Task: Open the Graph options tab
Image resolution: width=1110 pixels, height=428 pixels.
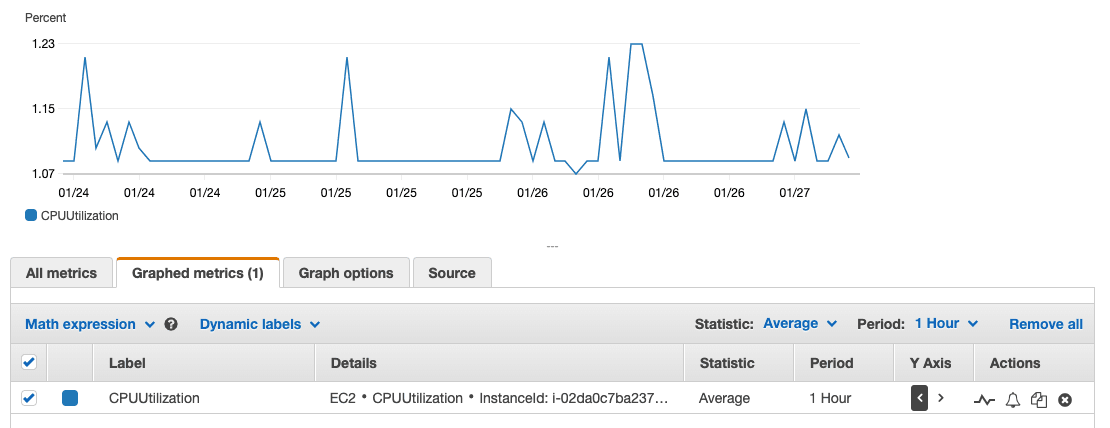Action: 346,273
